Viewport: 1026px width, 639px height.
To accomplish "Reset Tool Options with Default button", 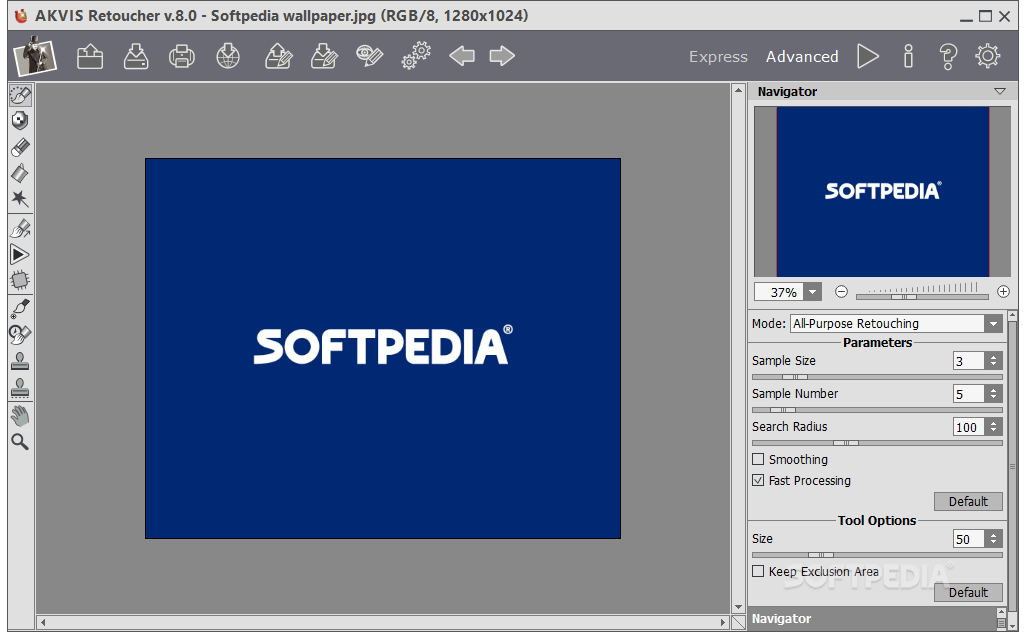I will [x=968, y=592].
